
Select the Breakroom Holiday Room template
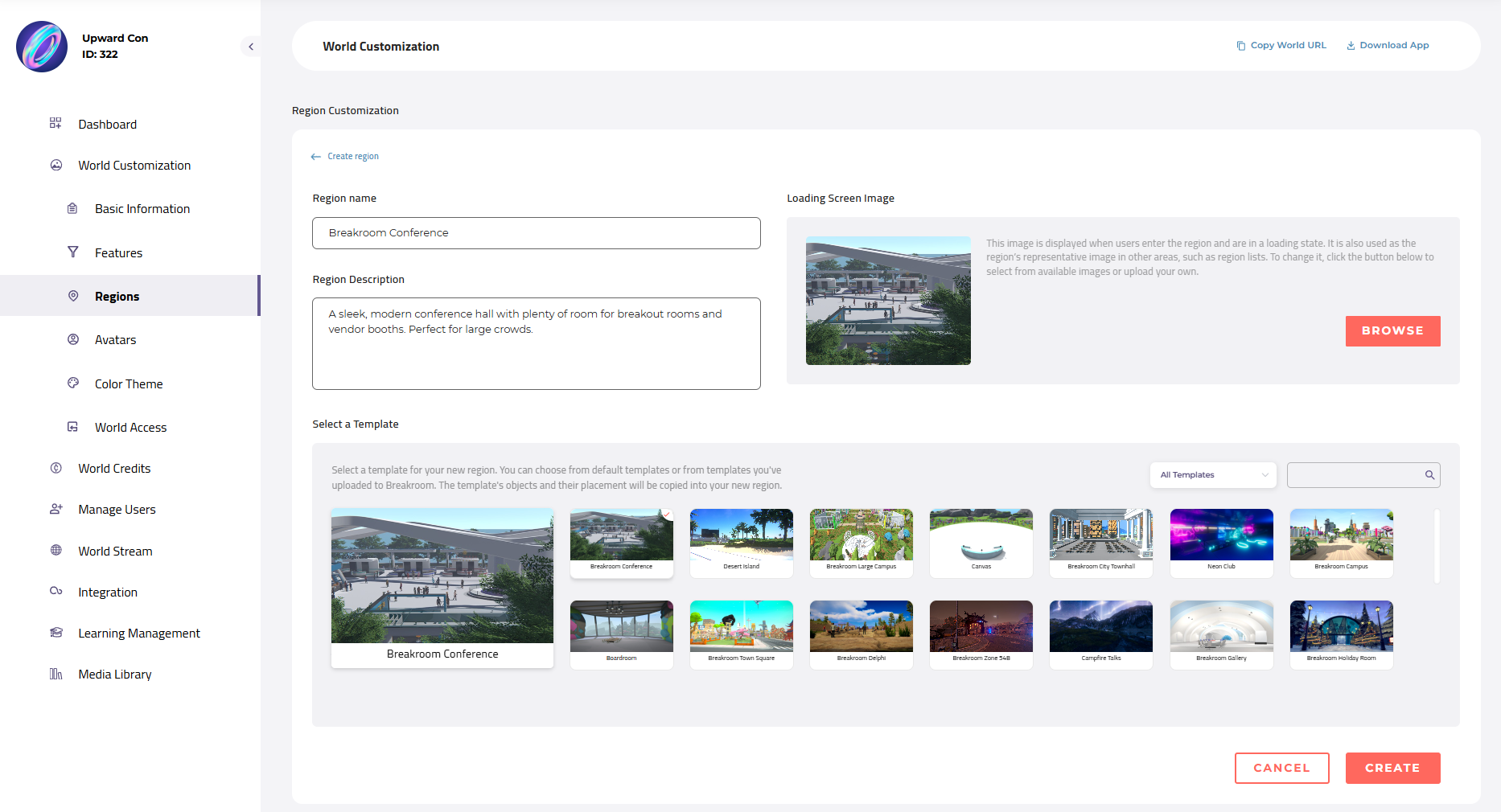[x=1342, y=634]
